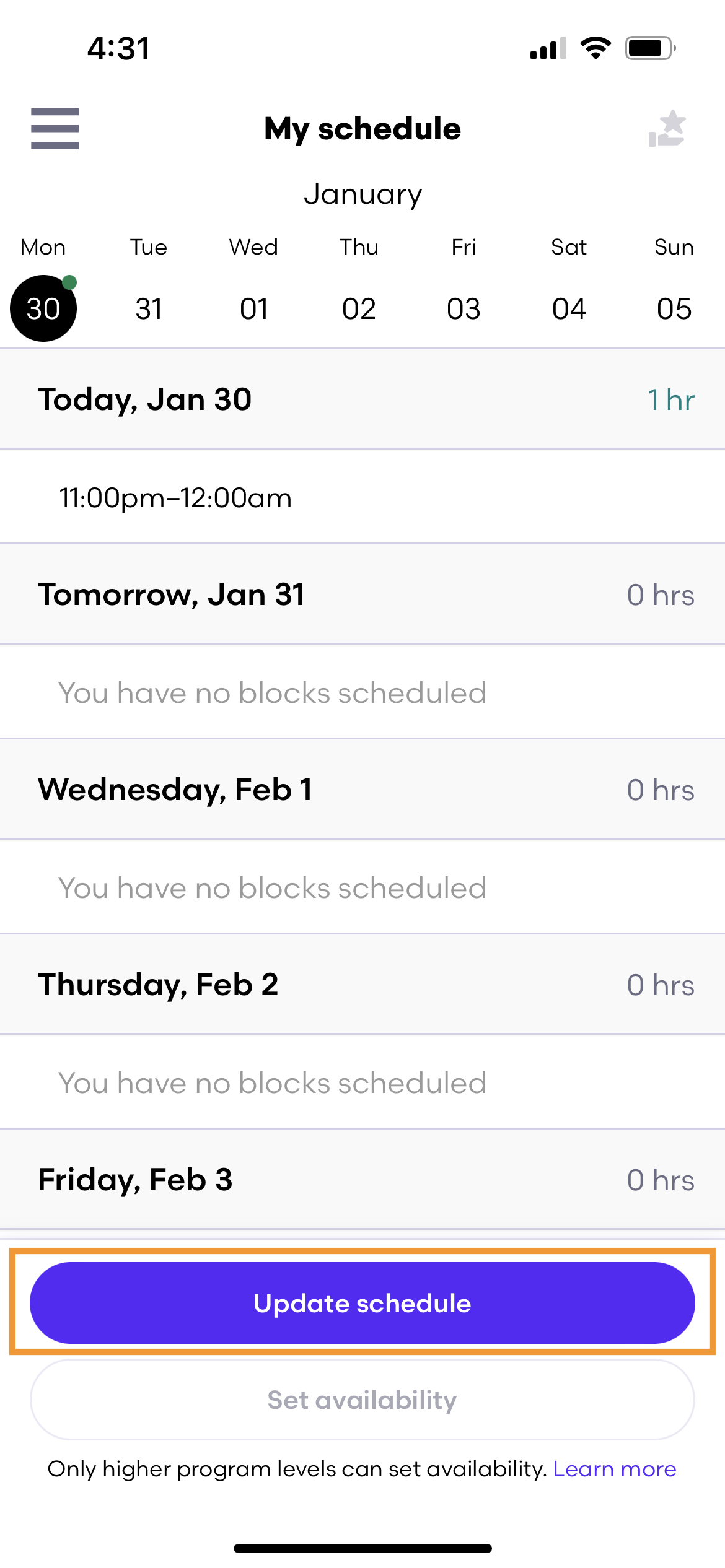This screenshot has width=725, height=1568.
Task: Tap the Wednesday, Feb 1 header
Action: [x=362, y=790]
